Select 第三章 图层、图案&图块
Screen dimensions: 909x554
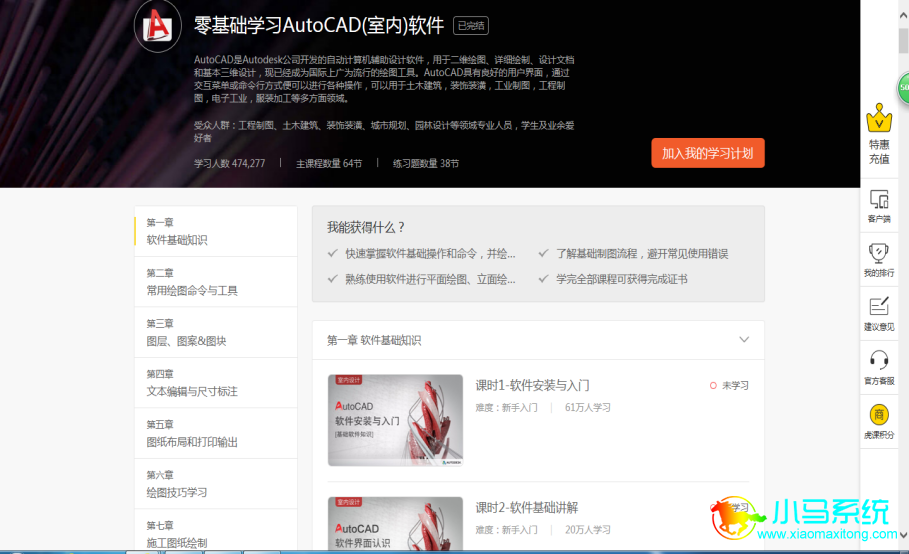(216, 332)
